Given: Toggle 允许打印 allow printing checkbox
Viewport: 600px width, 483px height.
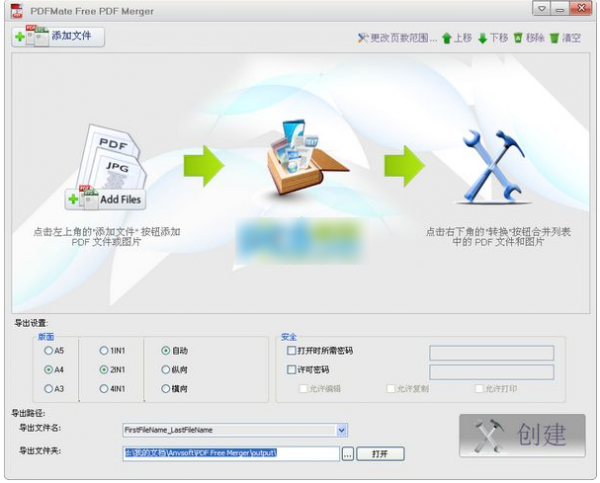Looking at the screenshot, I should click(x=479, y=389).
